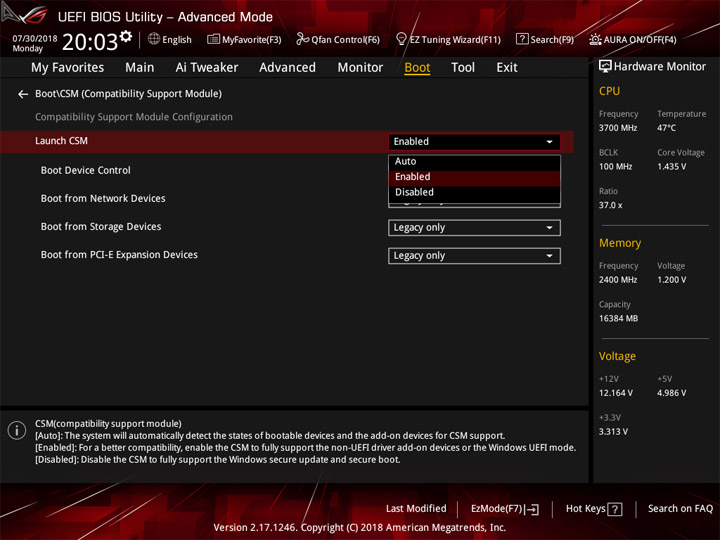The image size is (720, 540).
Task: Click Compatibility Support Module Configuration heading
Action: 134,117
